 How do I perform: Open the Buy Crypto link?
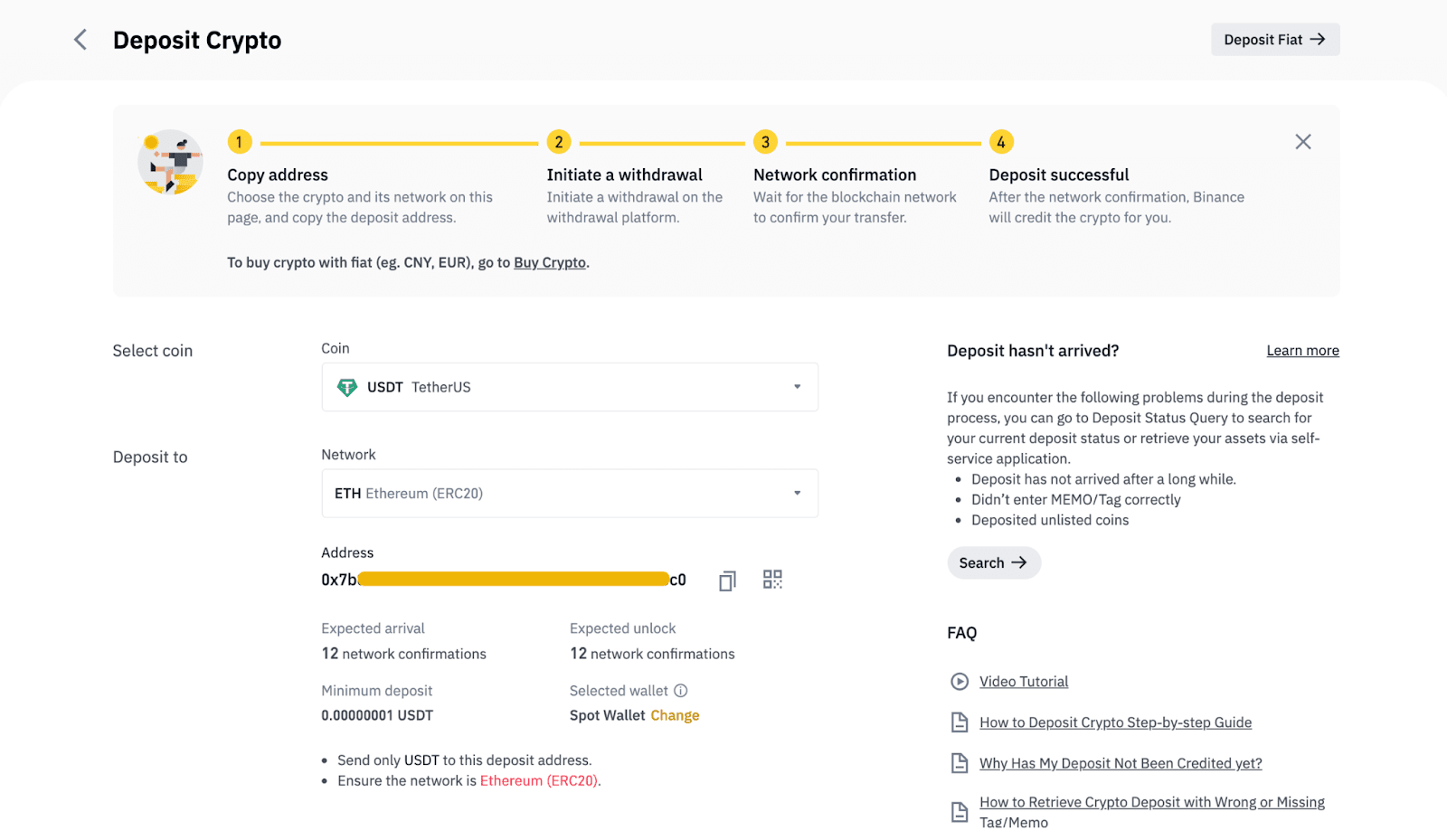point(550,263)
